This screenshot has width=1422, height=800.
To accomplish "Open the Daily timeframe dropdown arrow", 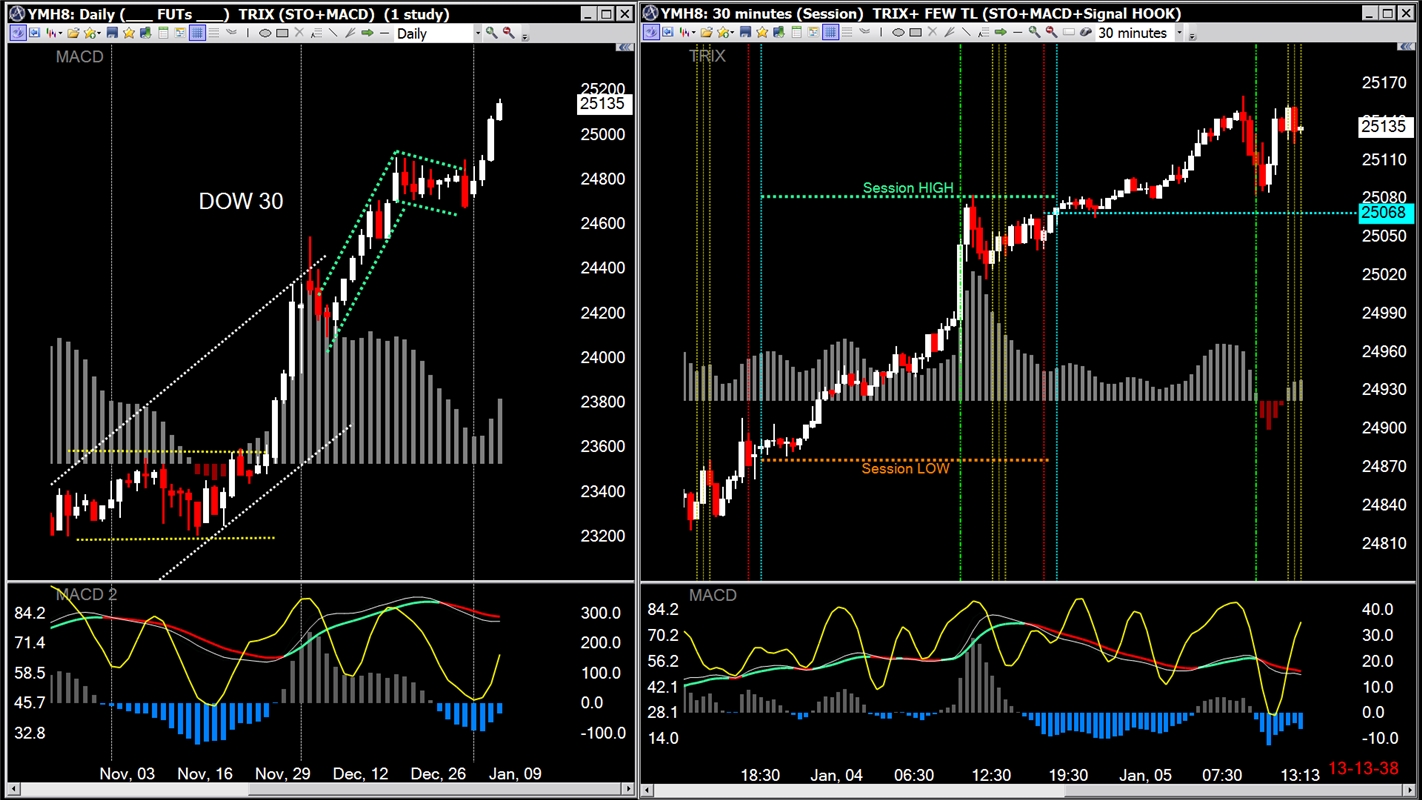I will point(478,33).
